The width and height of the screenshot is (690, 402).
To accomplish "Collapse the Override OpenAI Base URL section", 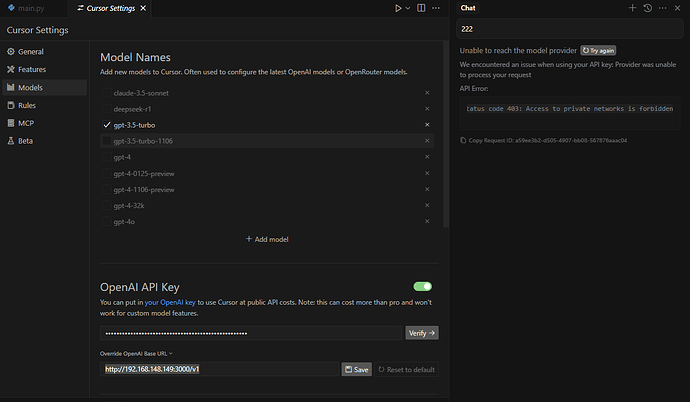I will pos(136,354).
